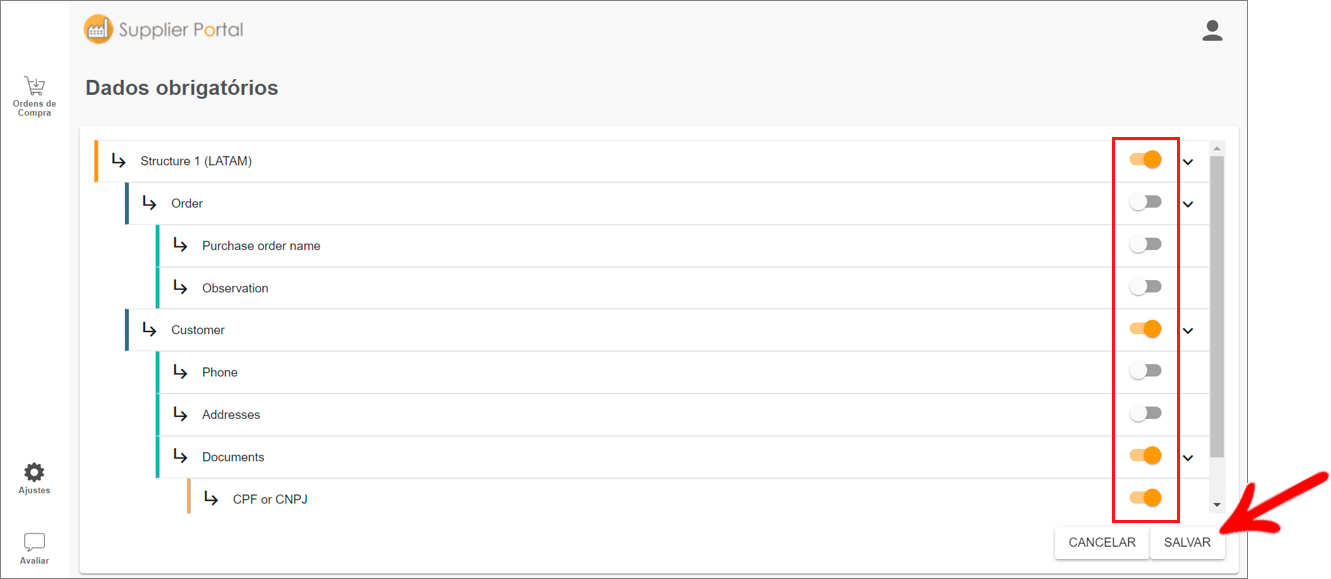Image resolution: width=1331 pixels, height=579 pixels.
Task: Open the Ordens de Compra cart icon
Action: pos(34,86)
